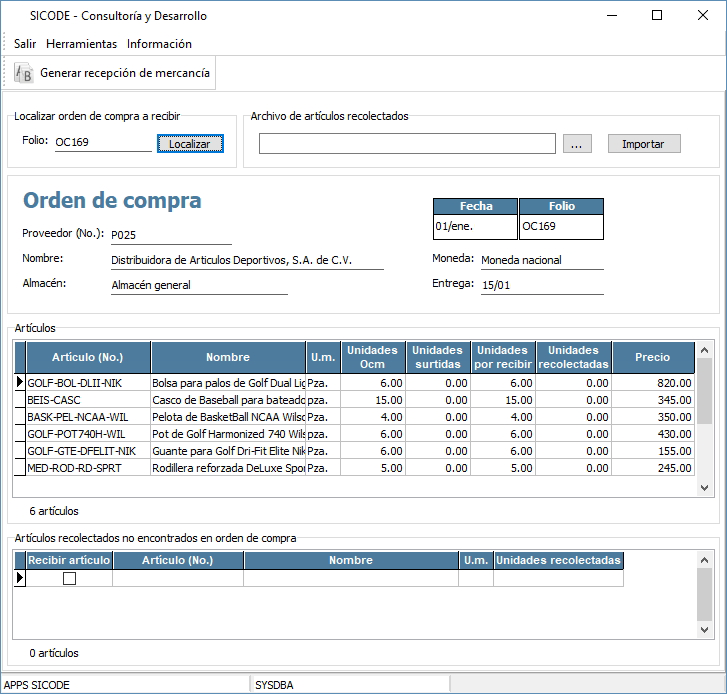Tick the Recibir artículo checkbox

coord(69,578)
